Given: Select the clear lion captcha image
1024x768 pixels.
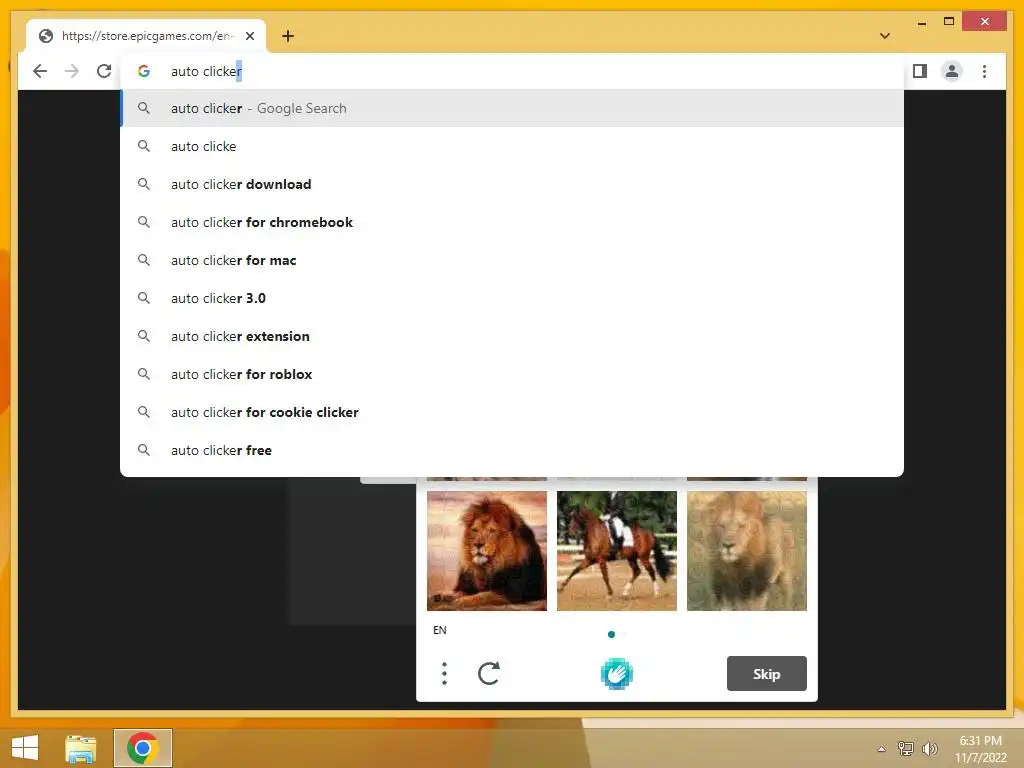Looking at the screenshot, I should [487, 551].
